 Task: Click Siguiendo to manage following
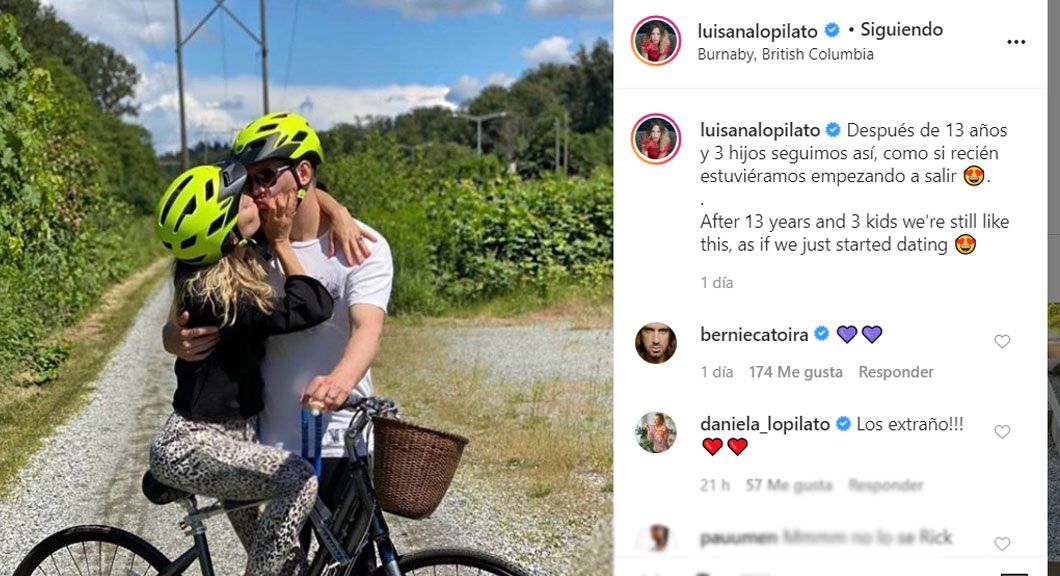(x=901, y=30)
